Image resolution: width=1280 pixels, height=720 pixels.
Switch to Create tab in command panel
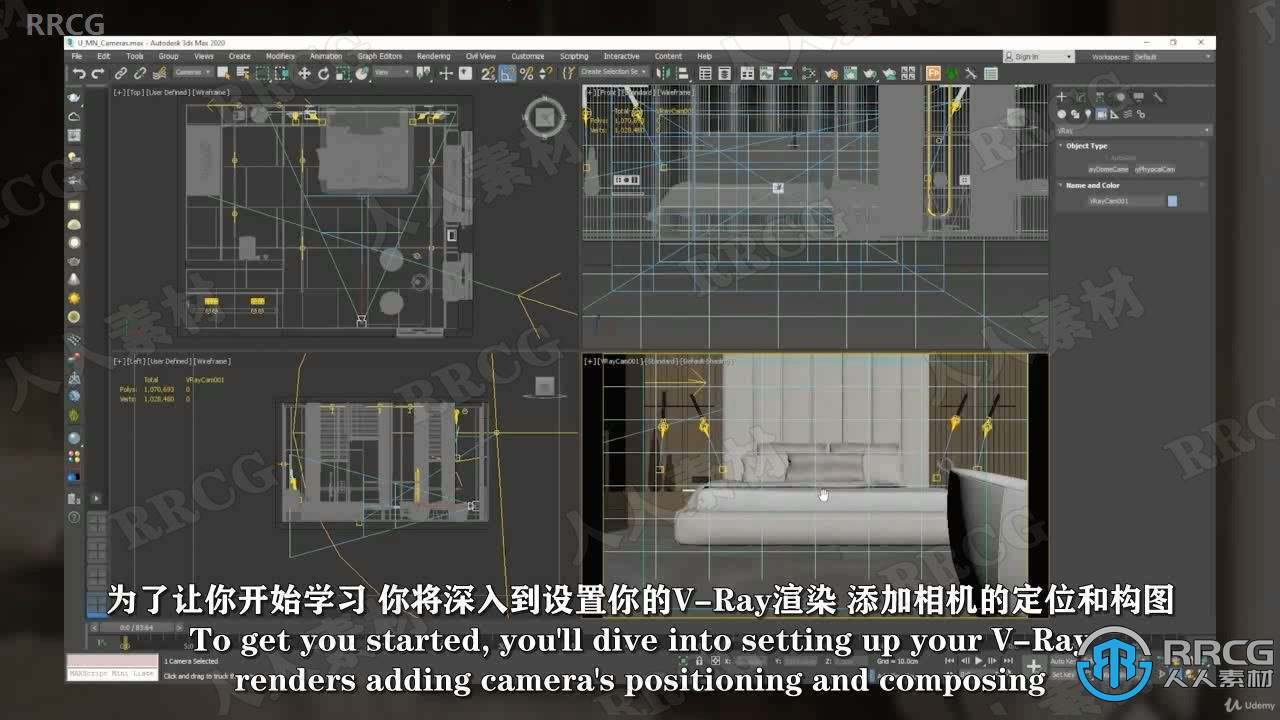tap(1062, 97)
